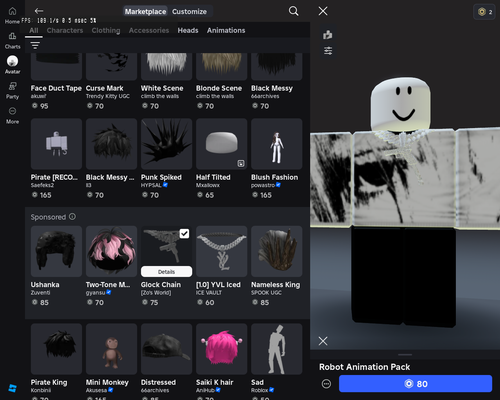The width and height of the screenshot is (500, 400).
Task: Select the Pirate King hair thumbnail
Action: coord(56,349)
